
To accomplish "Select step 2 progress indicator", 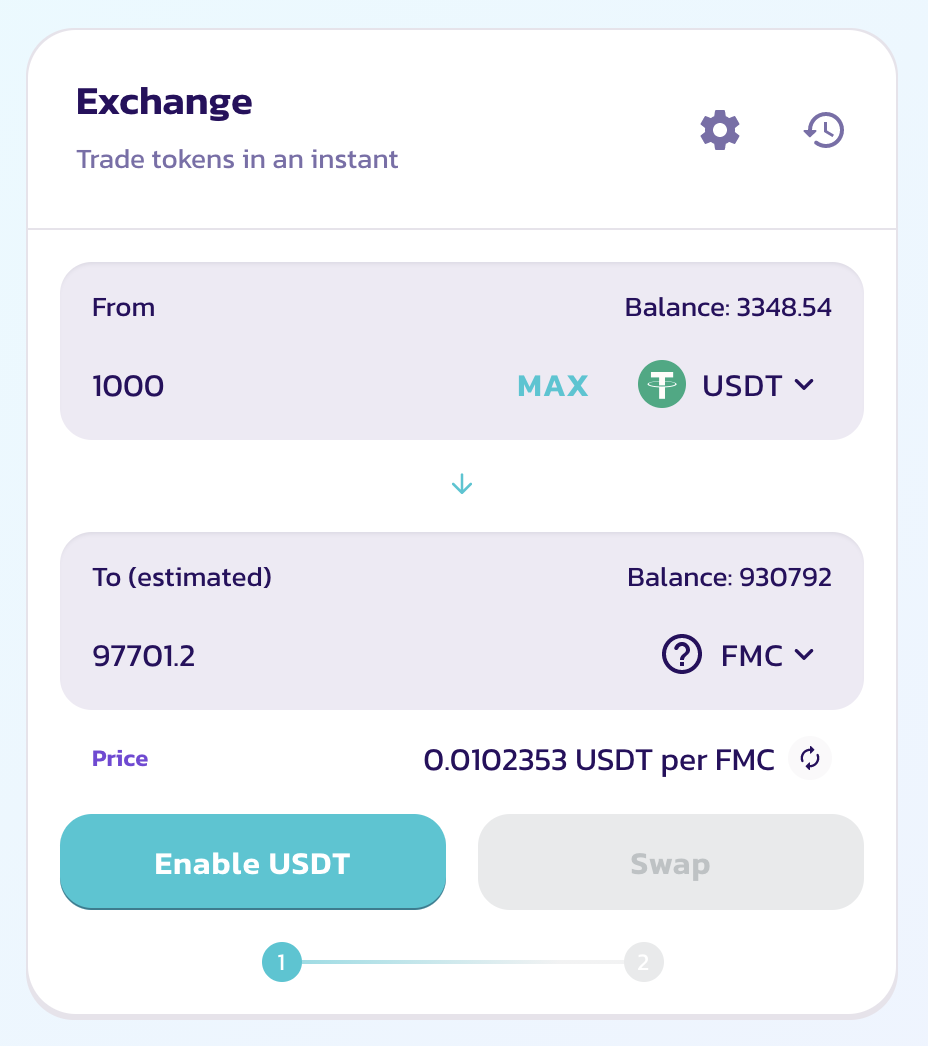I will 644,962.
